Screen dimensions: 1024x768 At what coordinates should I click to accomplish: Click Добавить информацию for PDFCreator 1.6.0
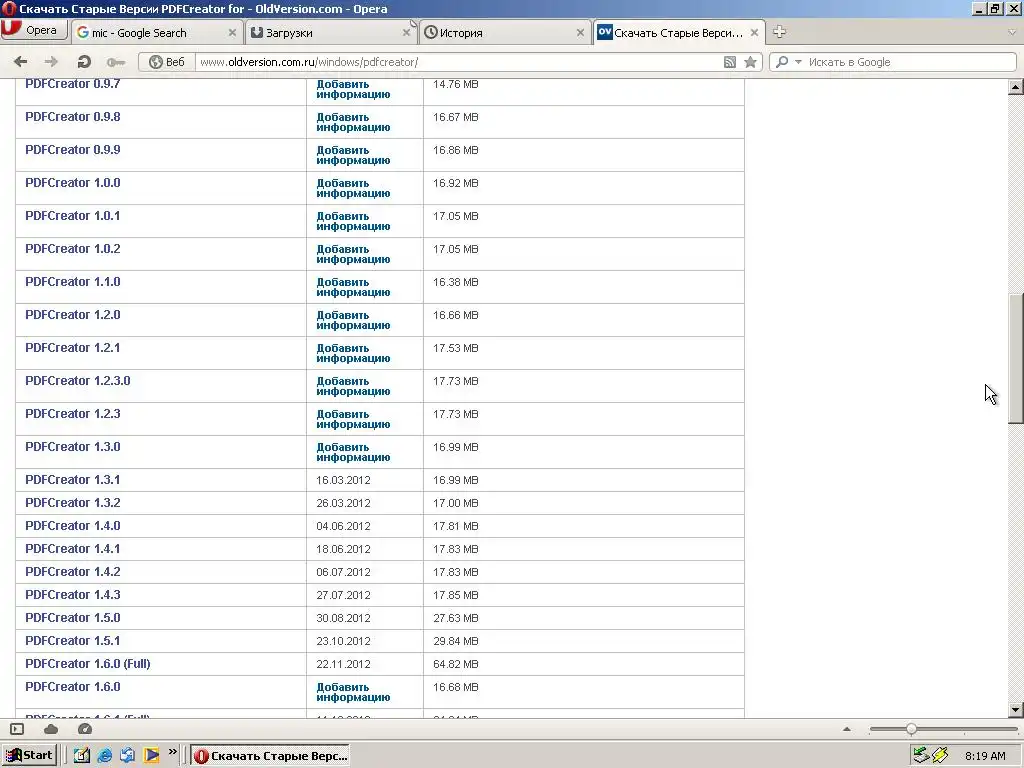point(353,692)
